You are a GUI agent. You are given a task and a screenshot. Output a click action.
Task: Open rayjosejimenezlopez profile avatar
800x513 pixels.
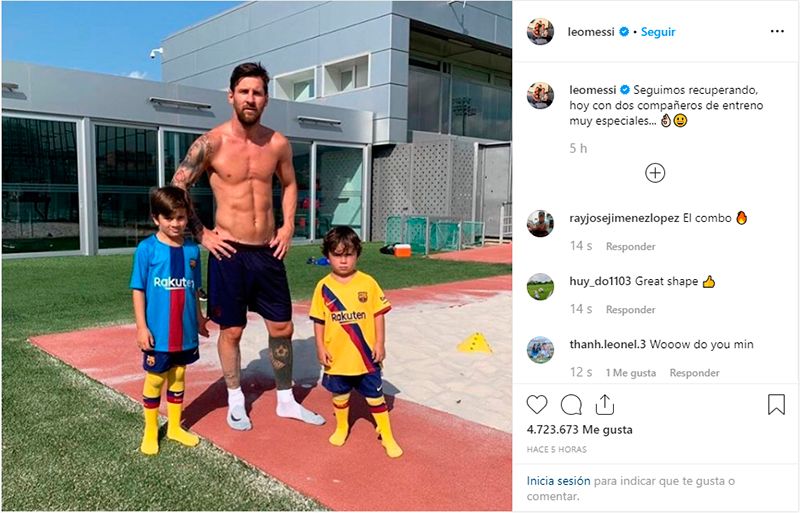tap(540, 223)
